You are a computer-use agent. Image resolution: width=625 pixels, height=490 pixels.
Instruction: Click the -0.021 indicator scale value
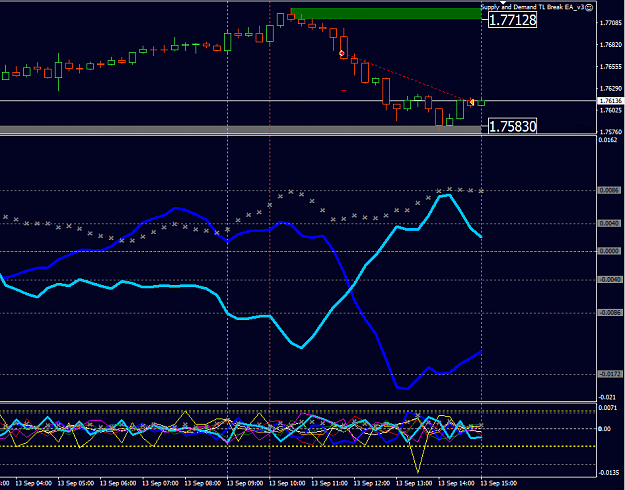pos(607,397)
